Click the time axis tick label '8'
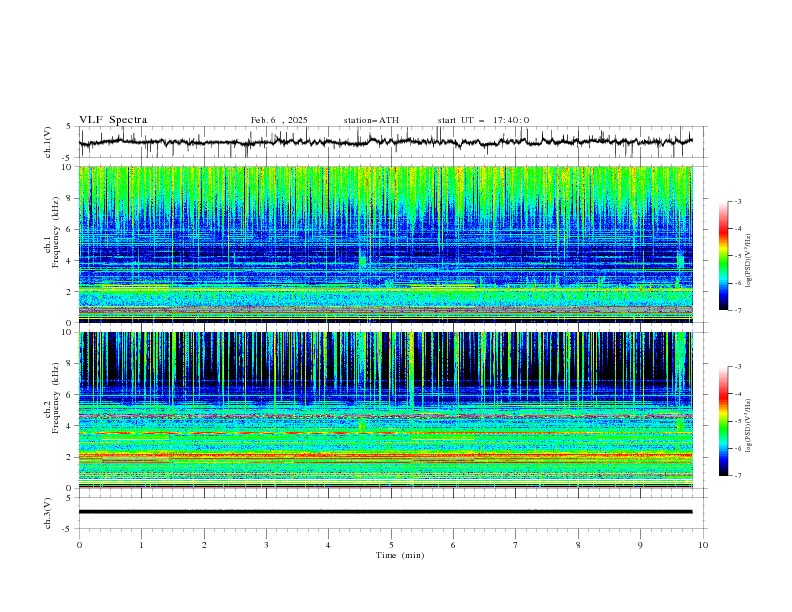The height and width of the screenshot is (612, 792). [578, 545]
